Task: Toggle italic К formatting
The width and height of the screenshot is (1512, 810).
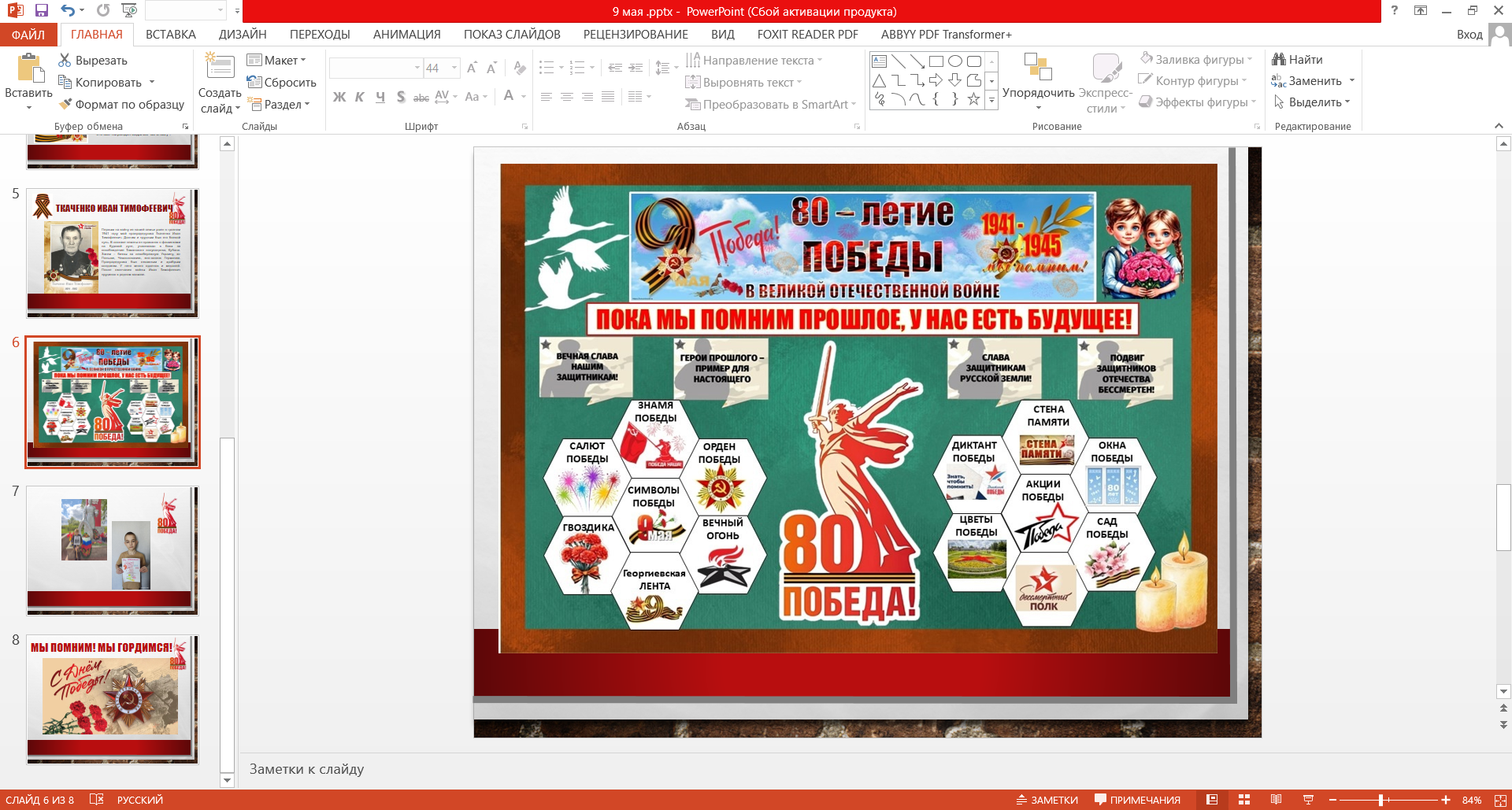Action: (x=360, y=97)
